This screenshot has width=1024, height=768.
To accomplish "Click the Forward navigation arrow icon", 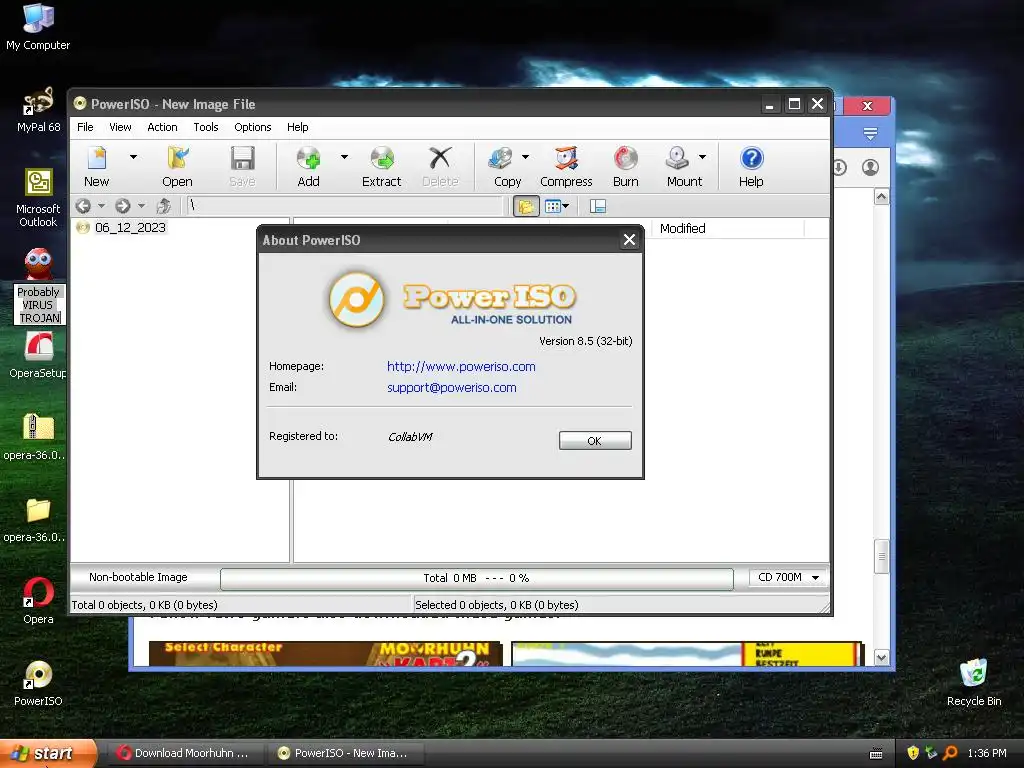I will pyautogui.click(x=122, y=206).
